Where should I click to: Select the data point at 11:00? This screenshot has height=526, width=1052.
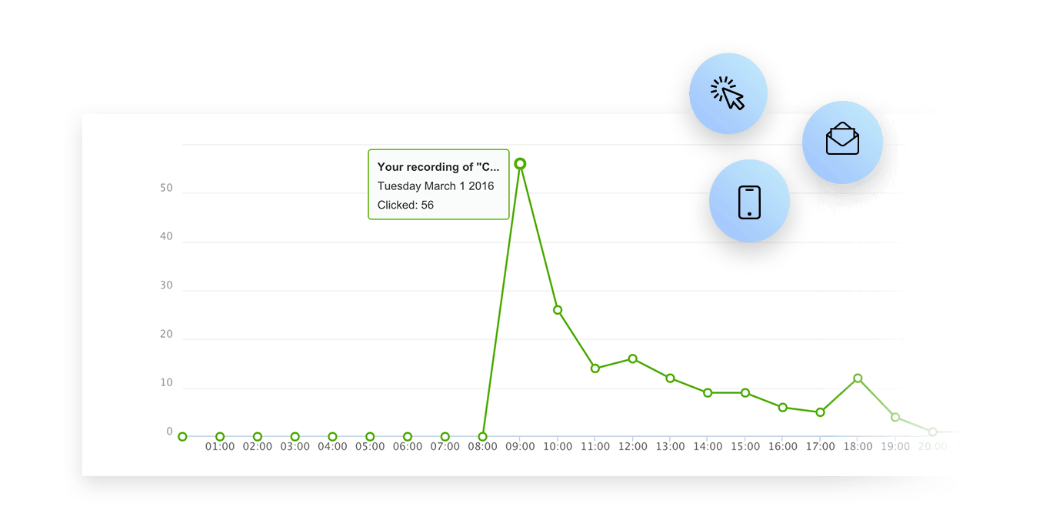595,368
